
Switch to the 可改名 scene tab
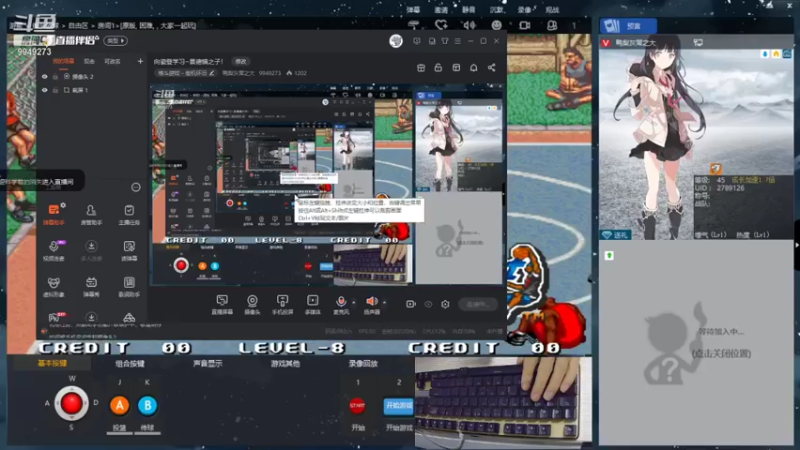coord(112,61)
